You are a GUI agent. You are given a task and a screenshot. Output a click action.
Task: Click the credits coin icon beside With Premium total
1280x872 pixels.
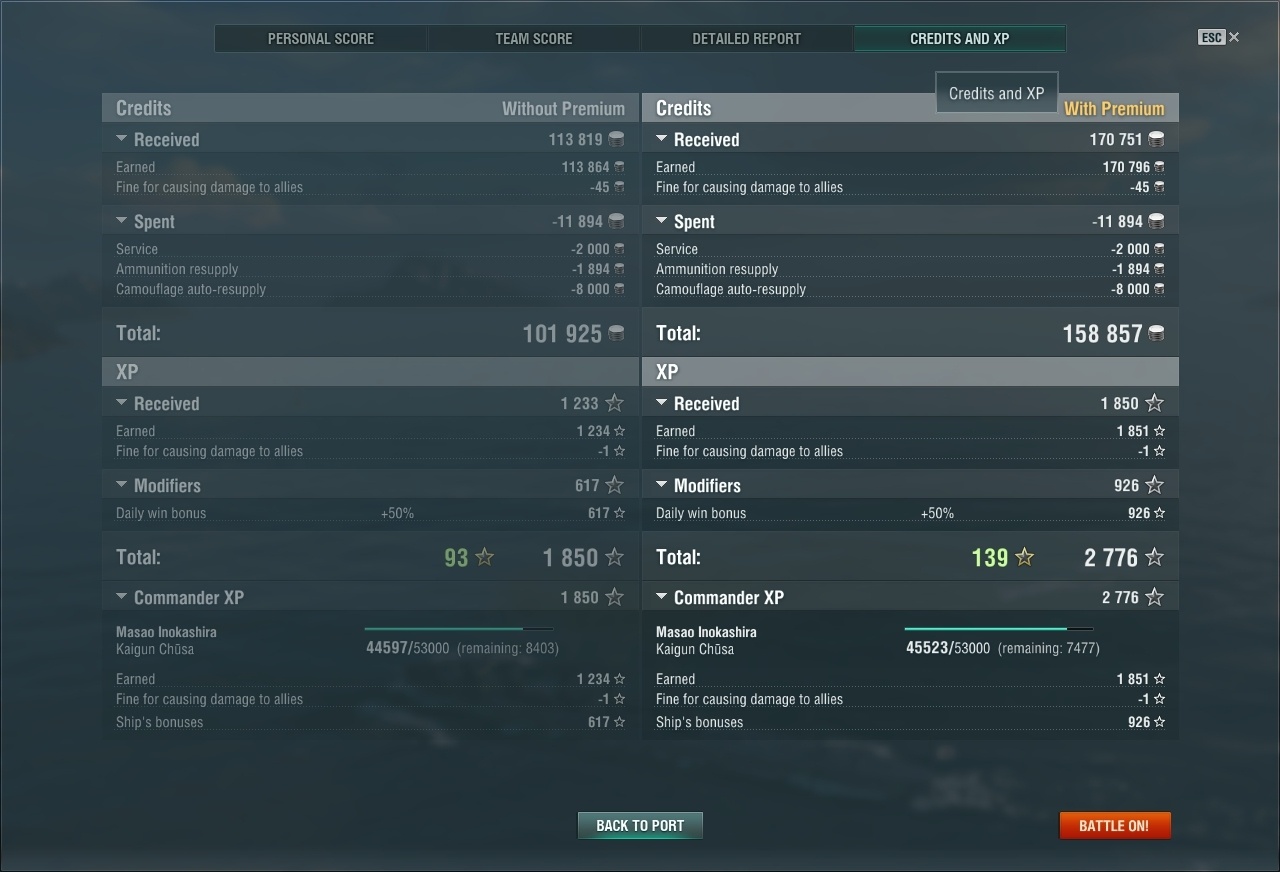pos(1156,333)
